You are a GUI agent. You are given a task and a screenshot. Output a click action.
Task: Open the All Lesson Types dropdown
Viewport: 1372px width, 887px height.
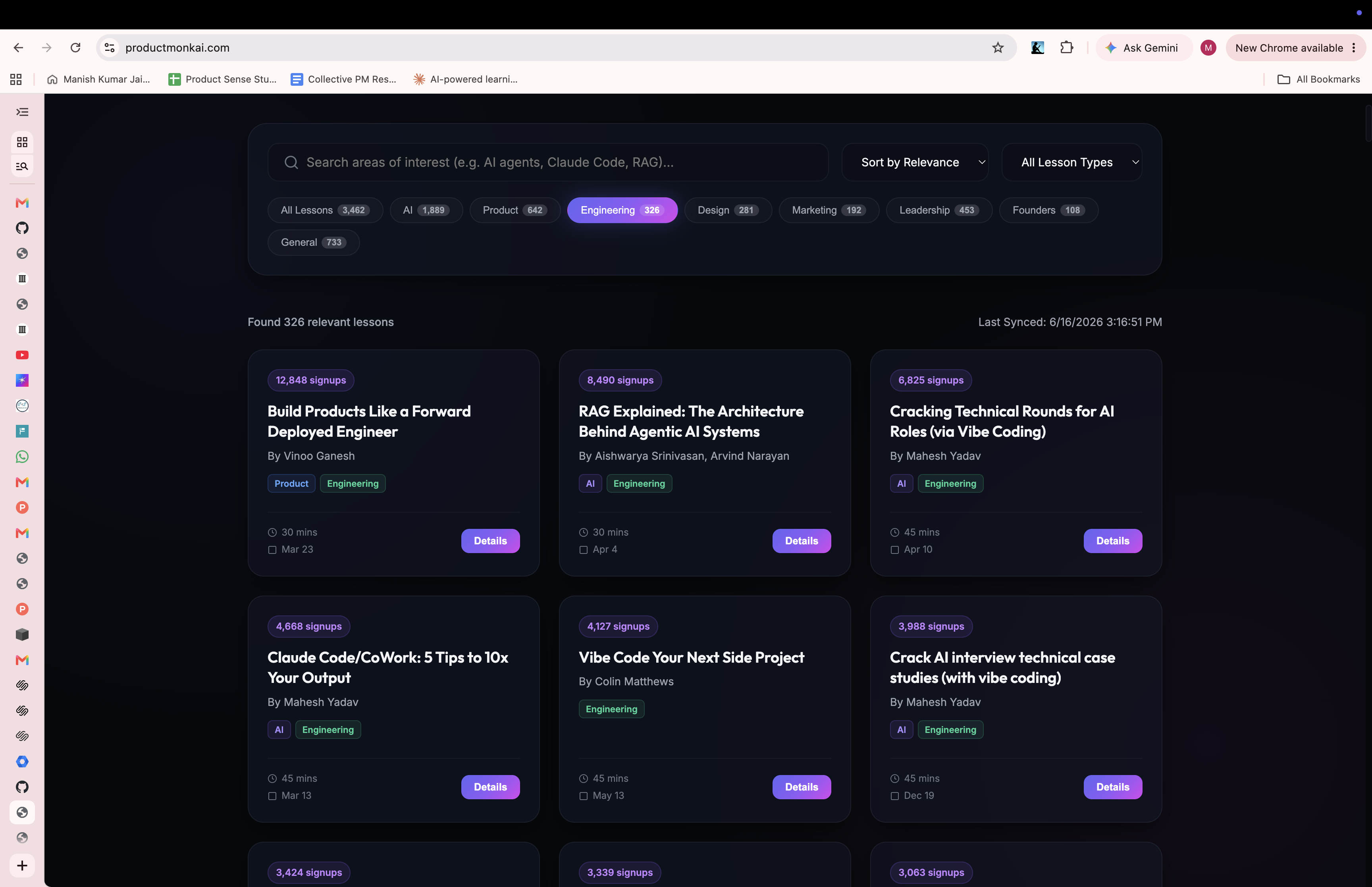point(1071,162)
